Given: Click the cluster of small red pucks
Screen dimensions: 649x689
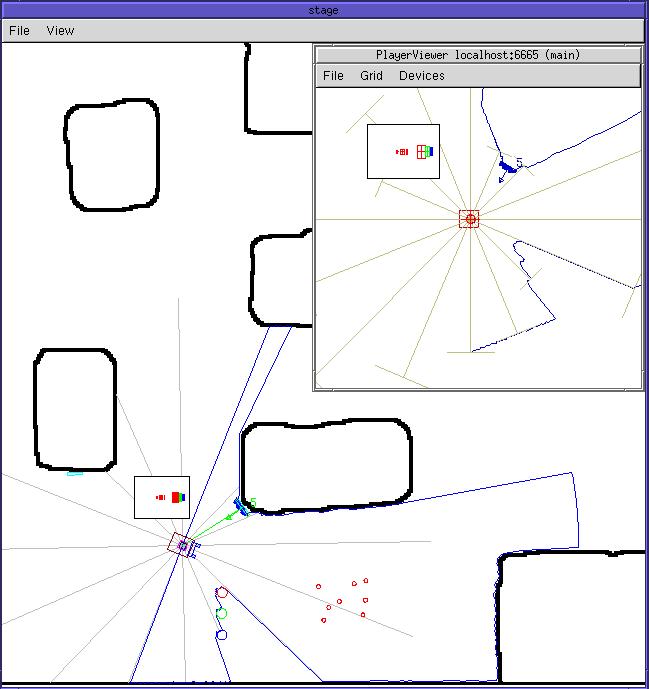Looking at the screenshot, I should (344, 600).
